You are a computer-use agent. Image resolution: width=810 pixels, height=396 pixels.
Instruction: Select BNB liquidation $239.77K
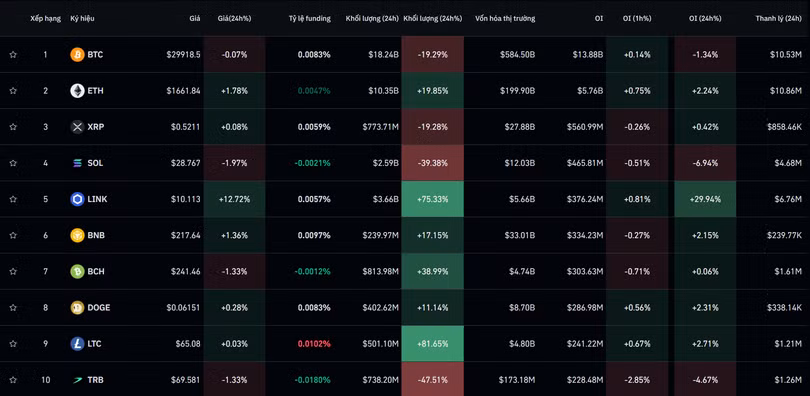[784, 235]
